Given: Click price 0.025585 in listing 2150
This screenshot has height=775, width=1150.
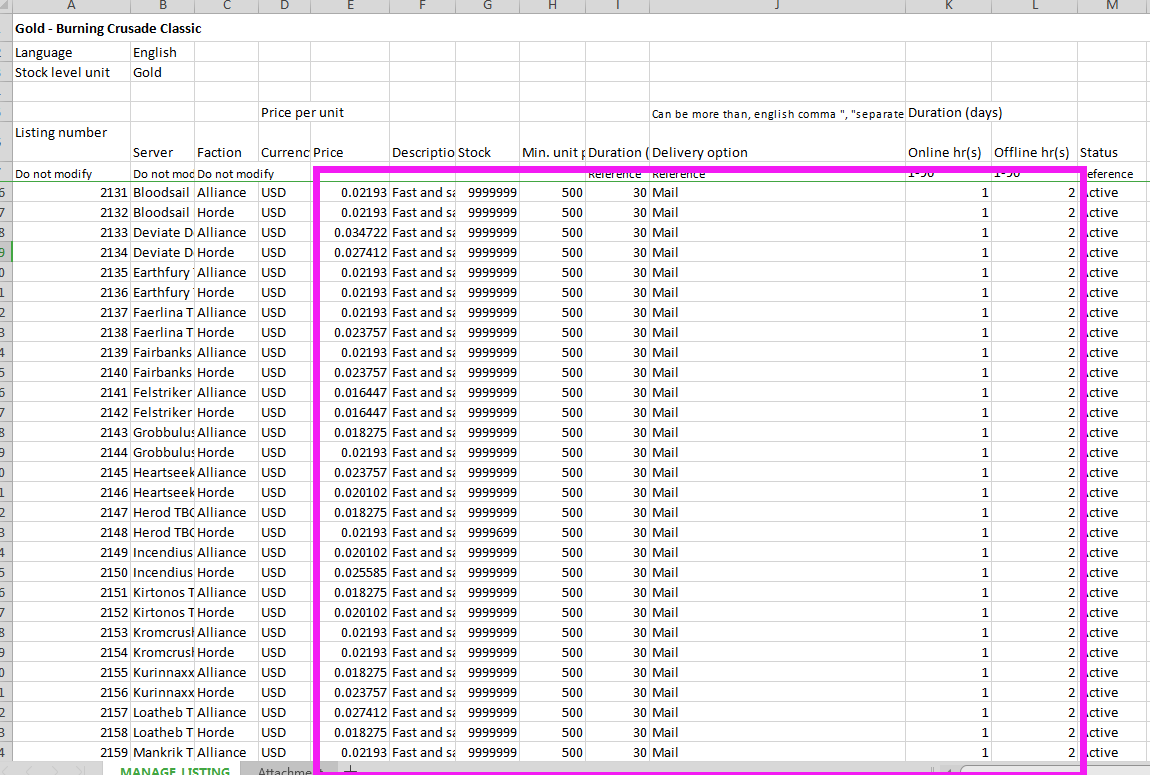Looking at the screenshot, I should (x=350, y=572).
